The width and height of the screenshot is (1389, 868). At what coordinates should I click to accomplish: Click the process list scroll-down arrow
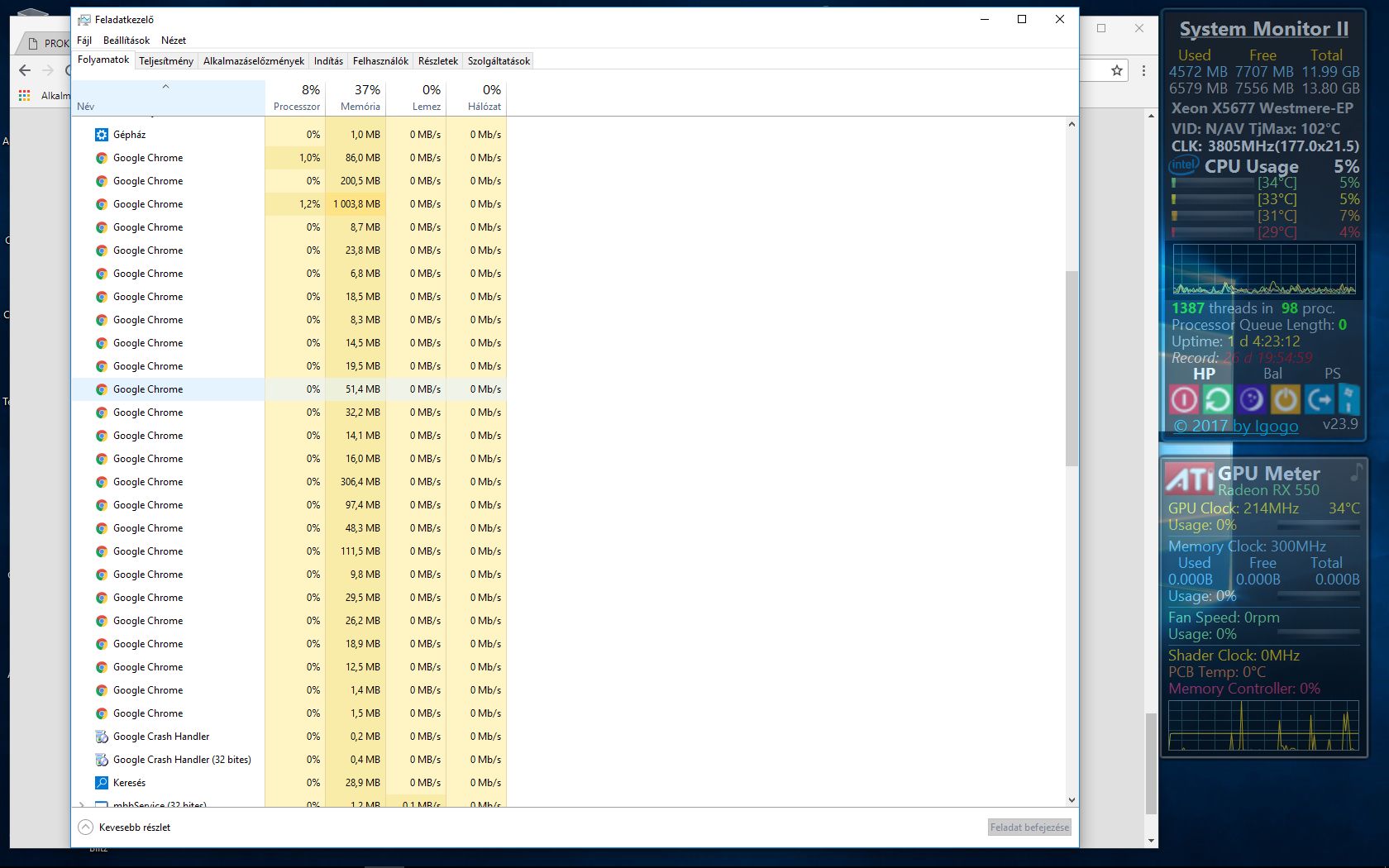click(1072, 799)
